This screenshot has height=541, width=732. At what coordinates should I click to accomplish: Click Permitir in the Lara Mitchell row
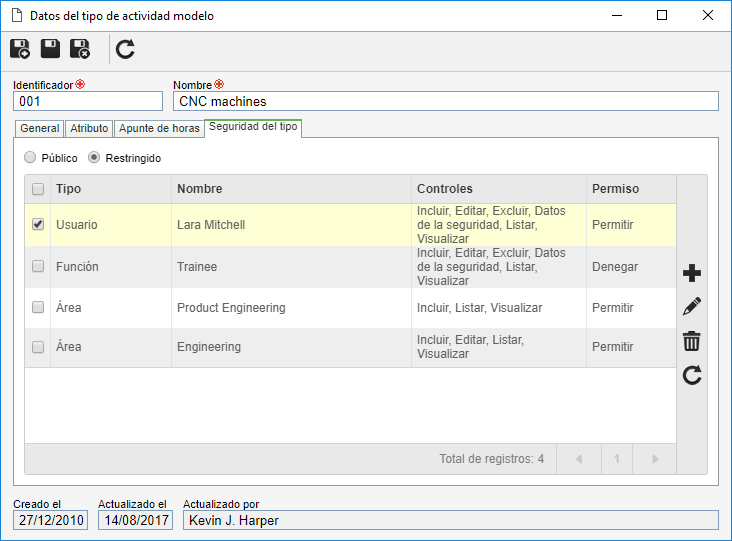pyautogui.click(x=612, y=225)
